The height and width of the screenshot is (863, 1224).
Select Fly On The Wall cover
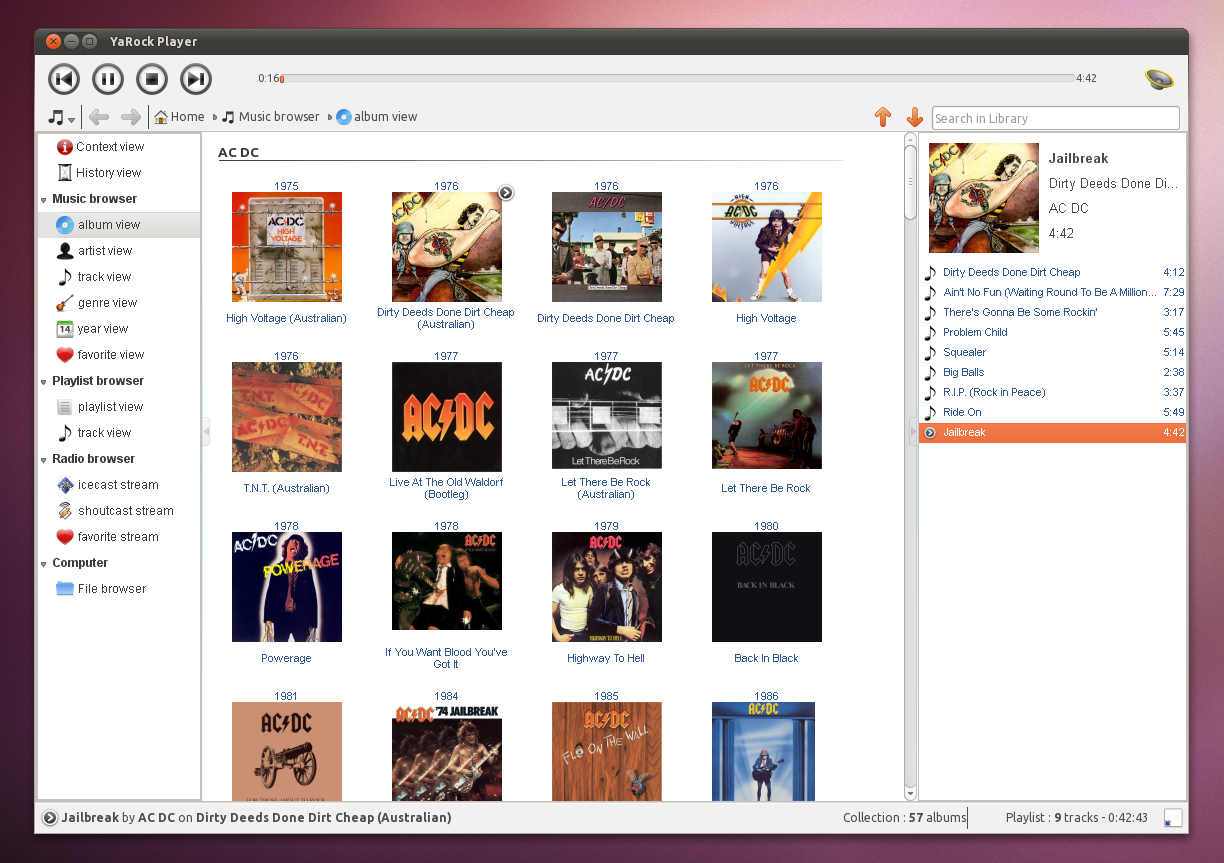606,751
